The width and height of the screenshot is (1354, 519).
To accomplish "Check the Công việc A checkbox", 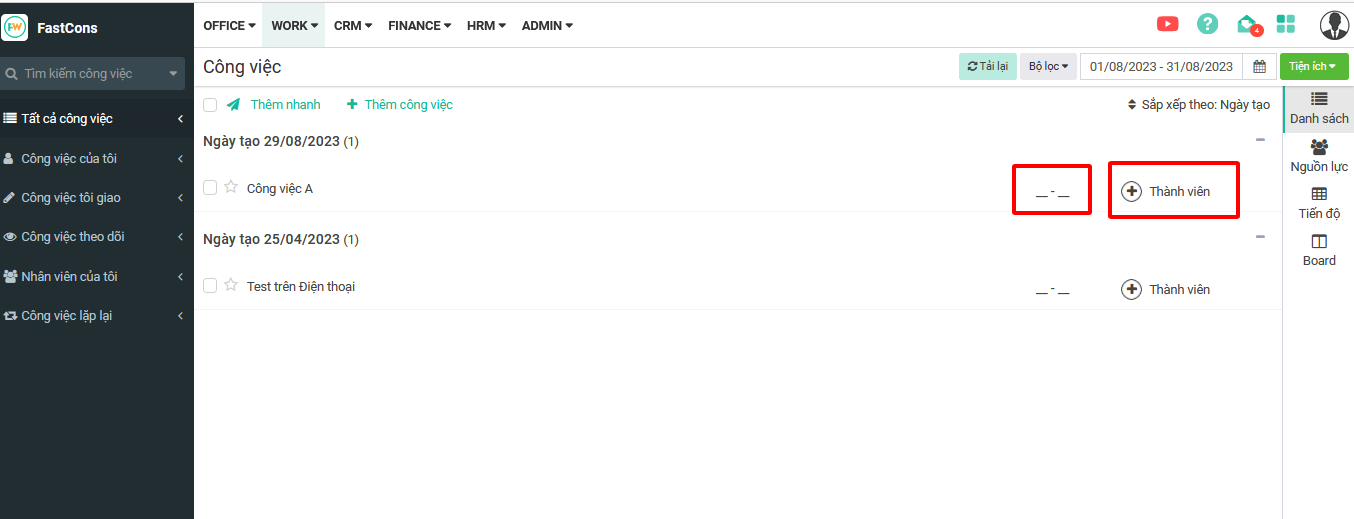I will pyautogui.click(x=210, y=187).
